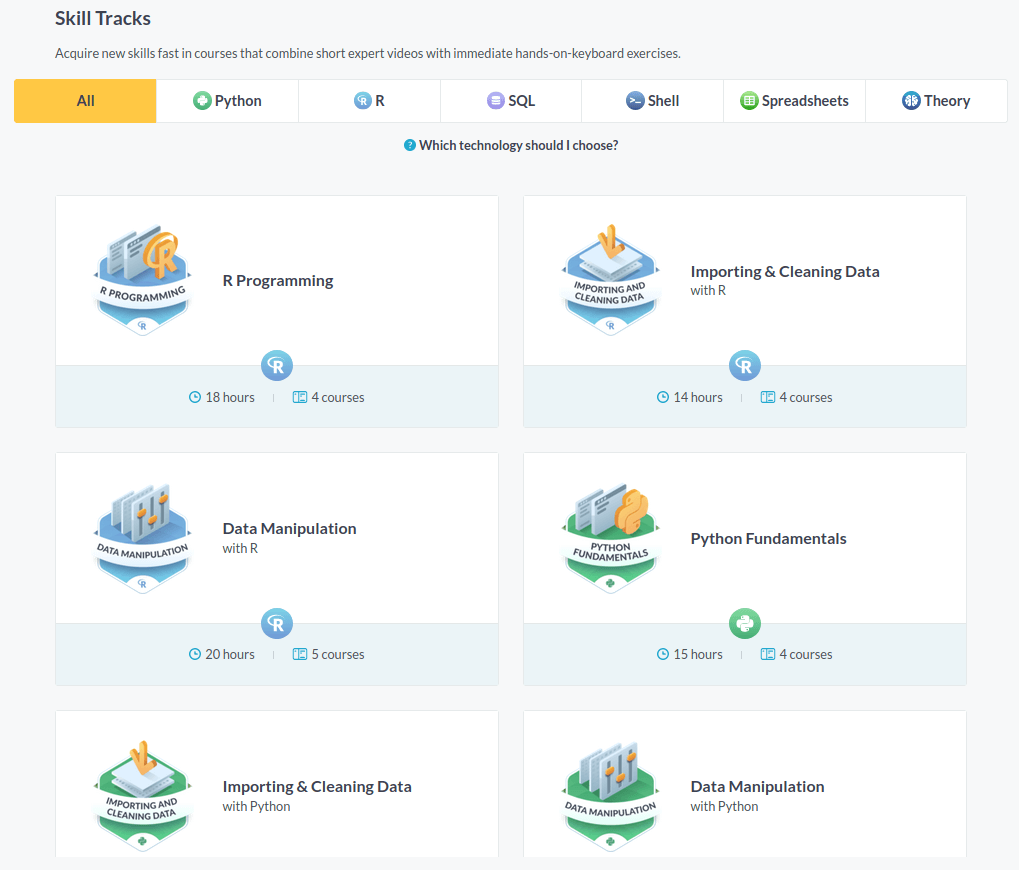Click the R Programming badge image

(x=143, y=280)
